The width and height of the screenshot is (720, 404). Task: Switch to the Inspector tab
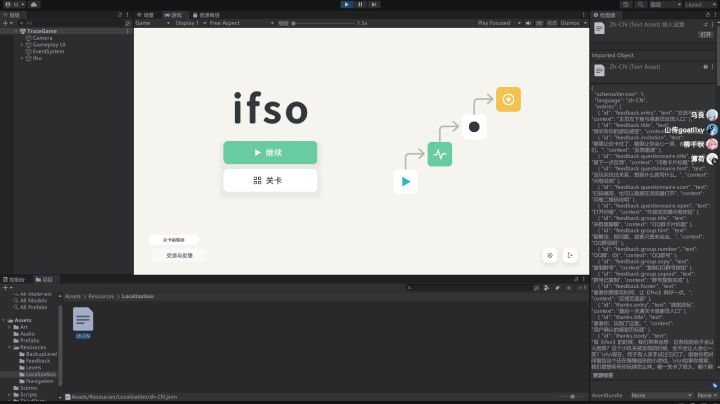click(x=604, y=15)
